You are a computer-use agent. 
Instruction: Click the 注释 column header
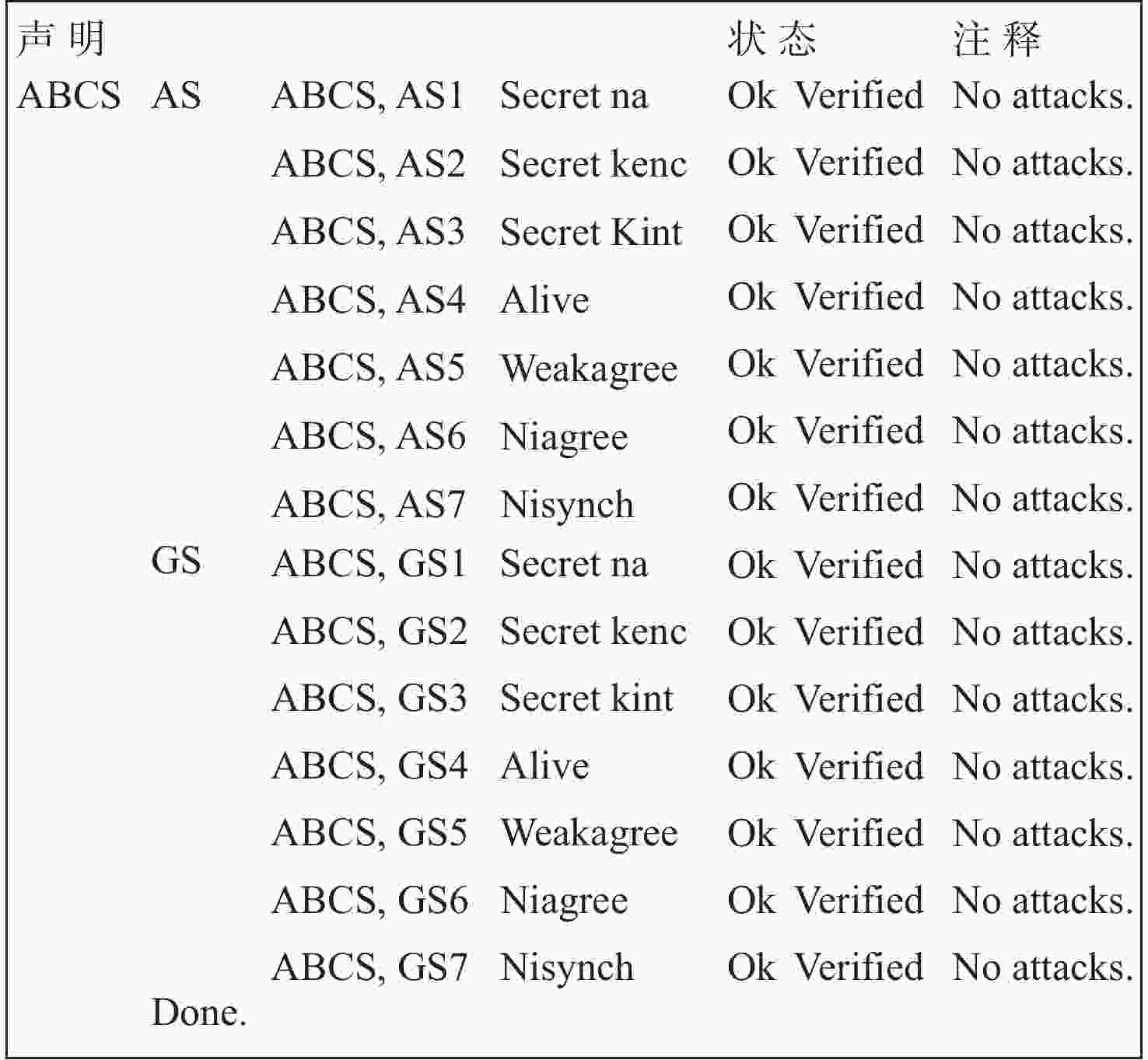pos(996,39)
